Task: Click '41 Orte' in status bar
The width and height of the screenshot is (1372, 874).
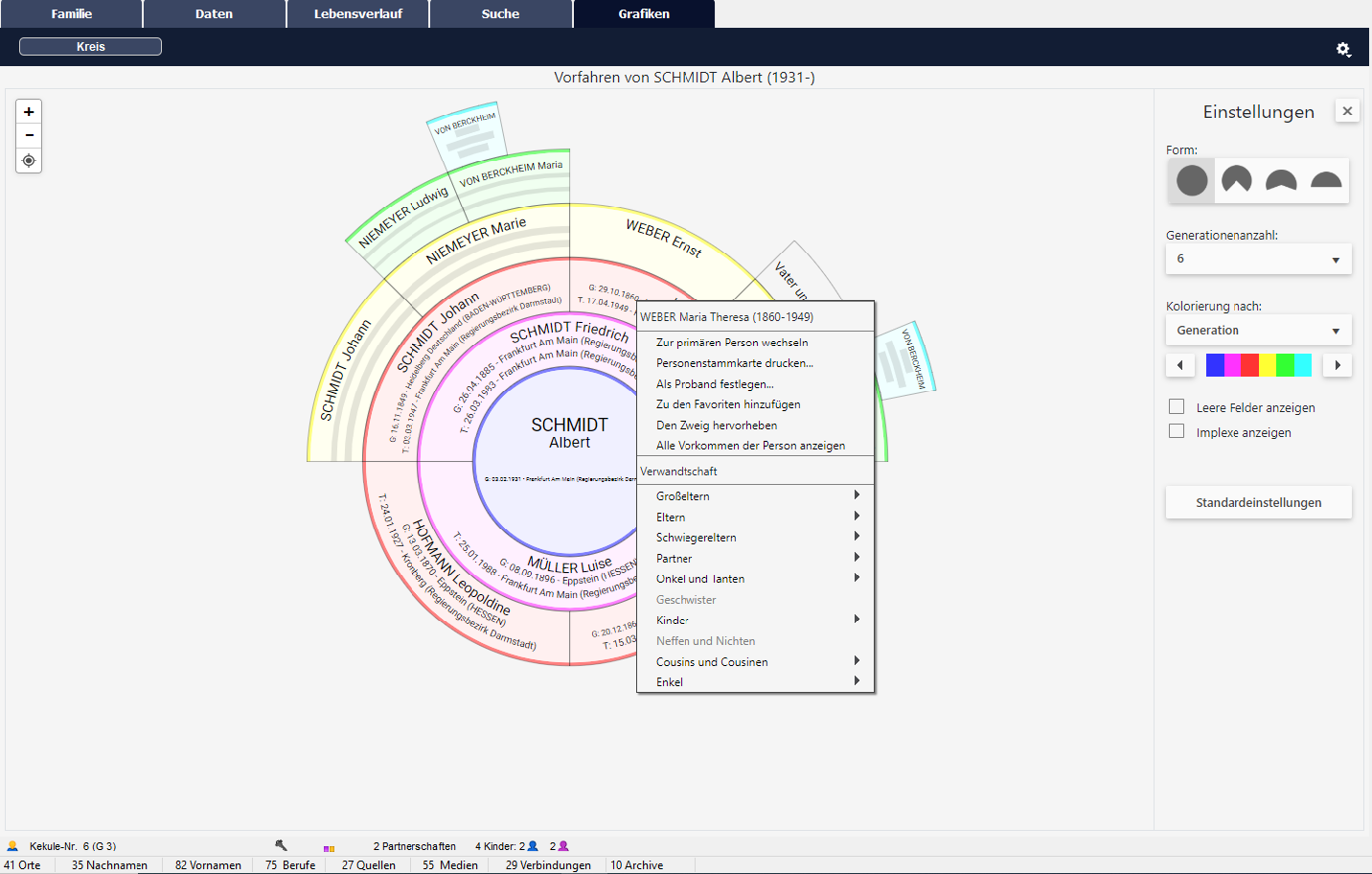Action: 22,864
